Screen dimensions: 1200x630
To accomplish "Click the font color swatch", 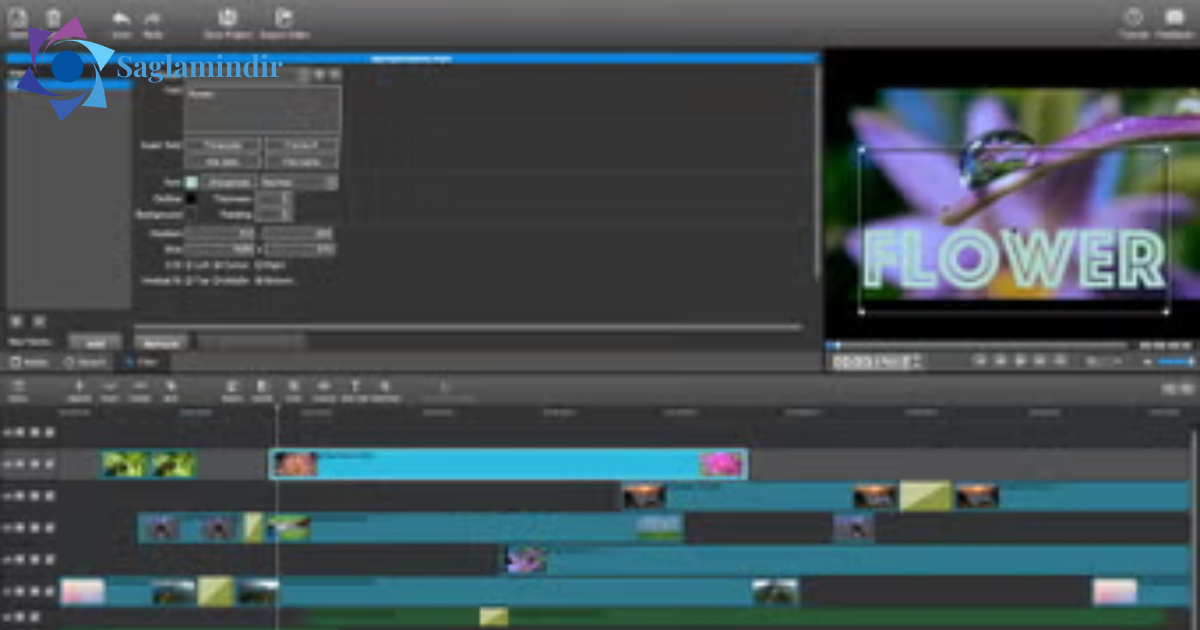I will tap(191, 182).
